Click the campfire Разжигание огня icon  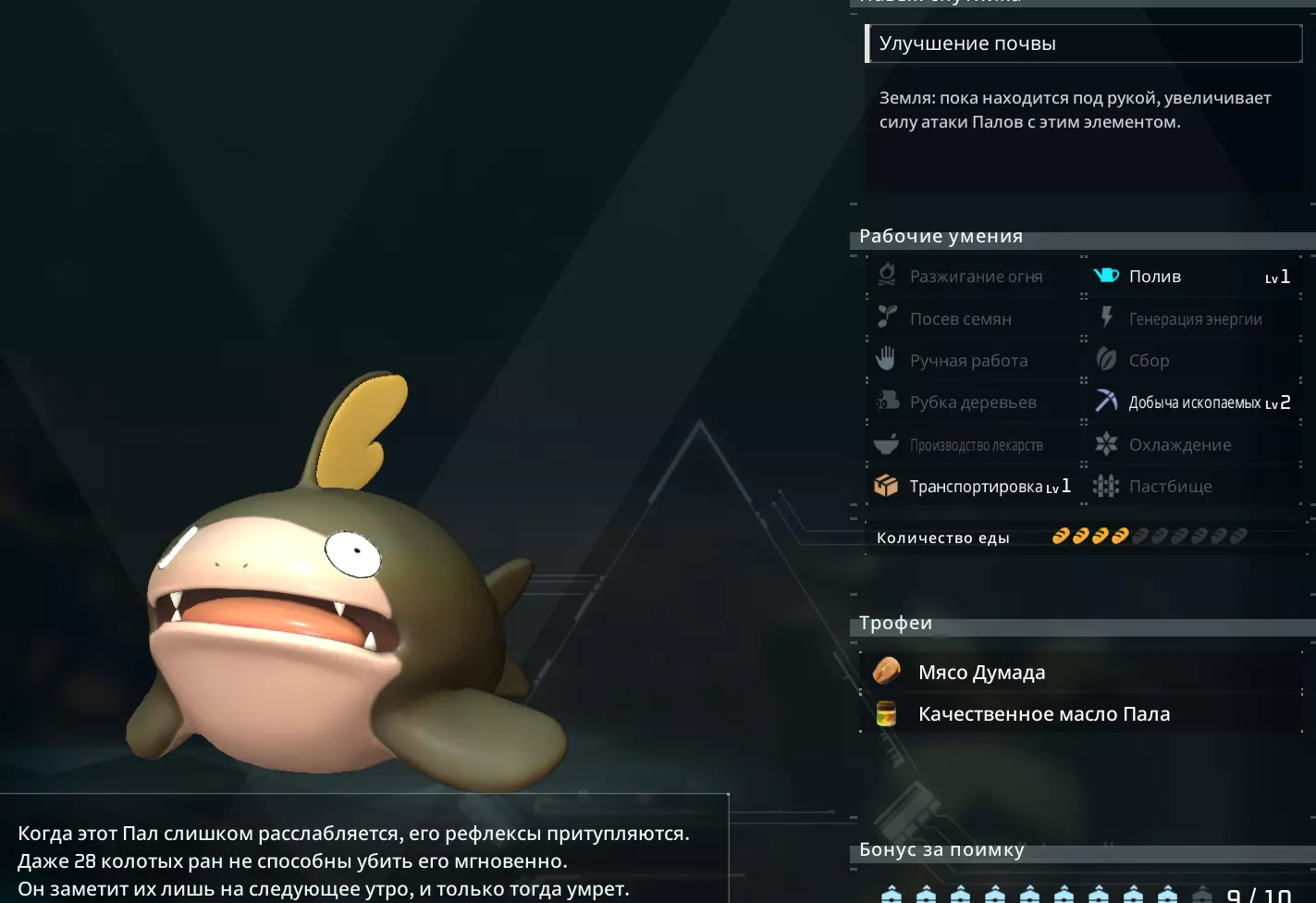[x=887, y=275]
